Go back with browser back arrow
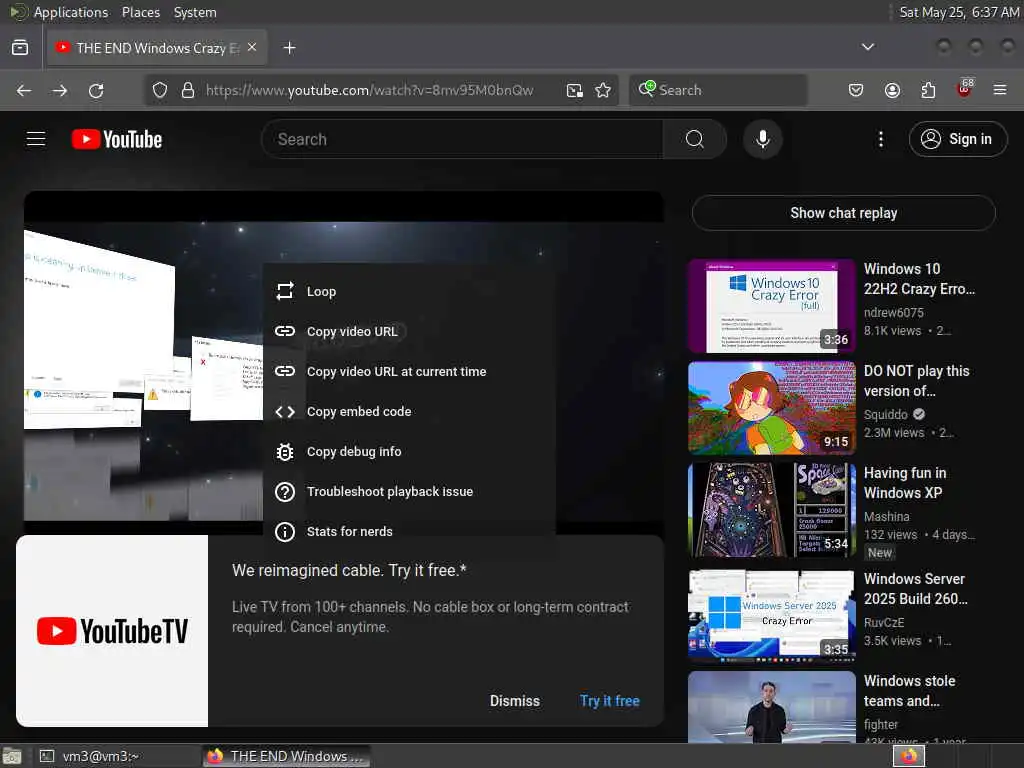 coord(24,90)
